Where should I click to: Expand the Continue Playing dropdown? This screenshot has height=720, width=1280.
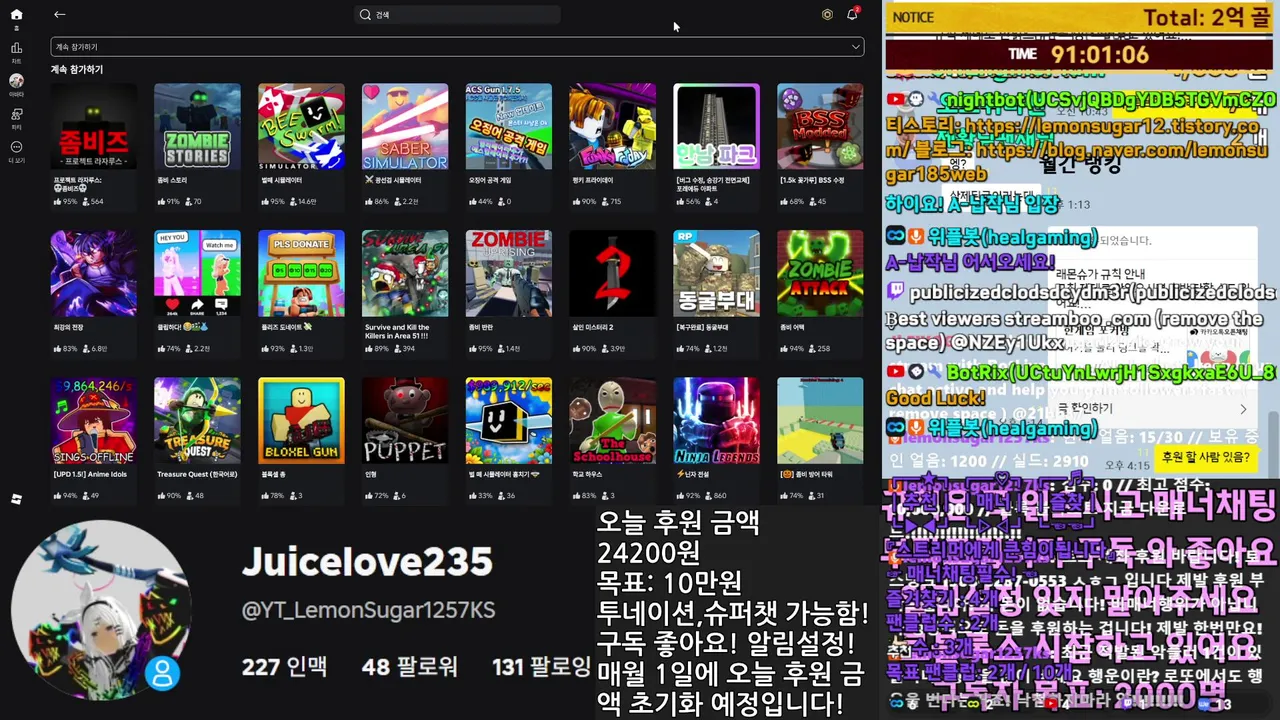click(457, 47)
